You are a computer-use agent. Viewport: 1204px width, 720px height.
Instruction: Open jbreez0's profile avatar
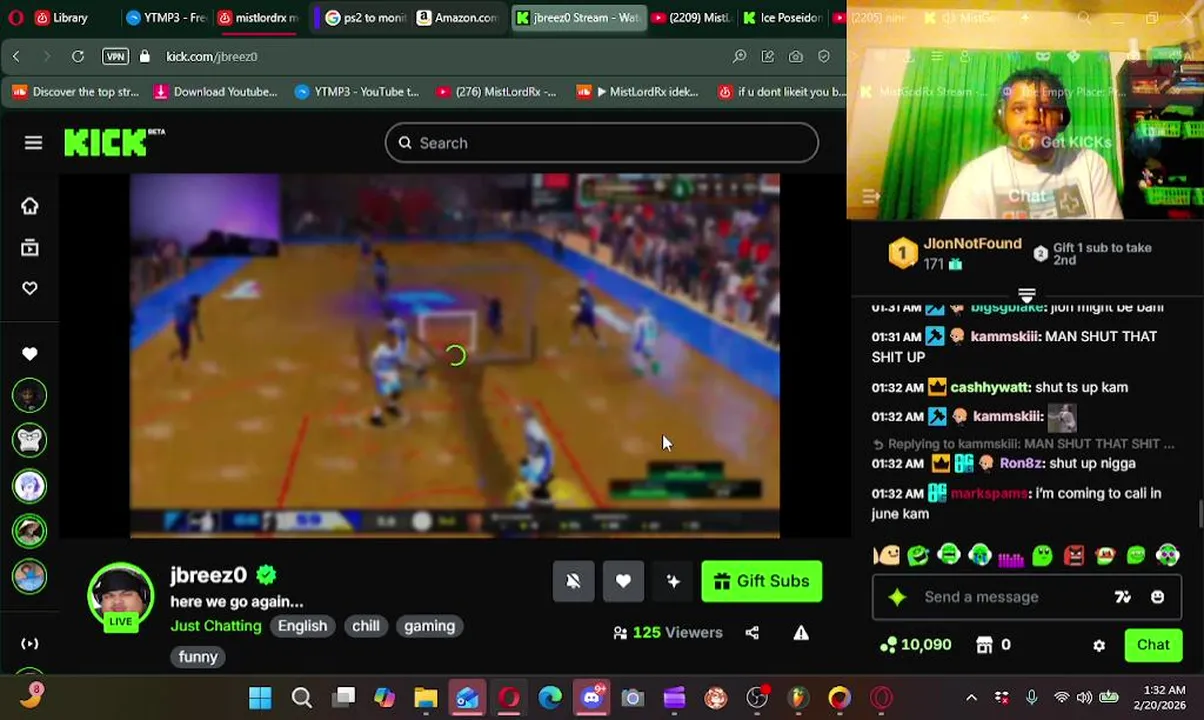pyautogui.click(x=121, y=597)
